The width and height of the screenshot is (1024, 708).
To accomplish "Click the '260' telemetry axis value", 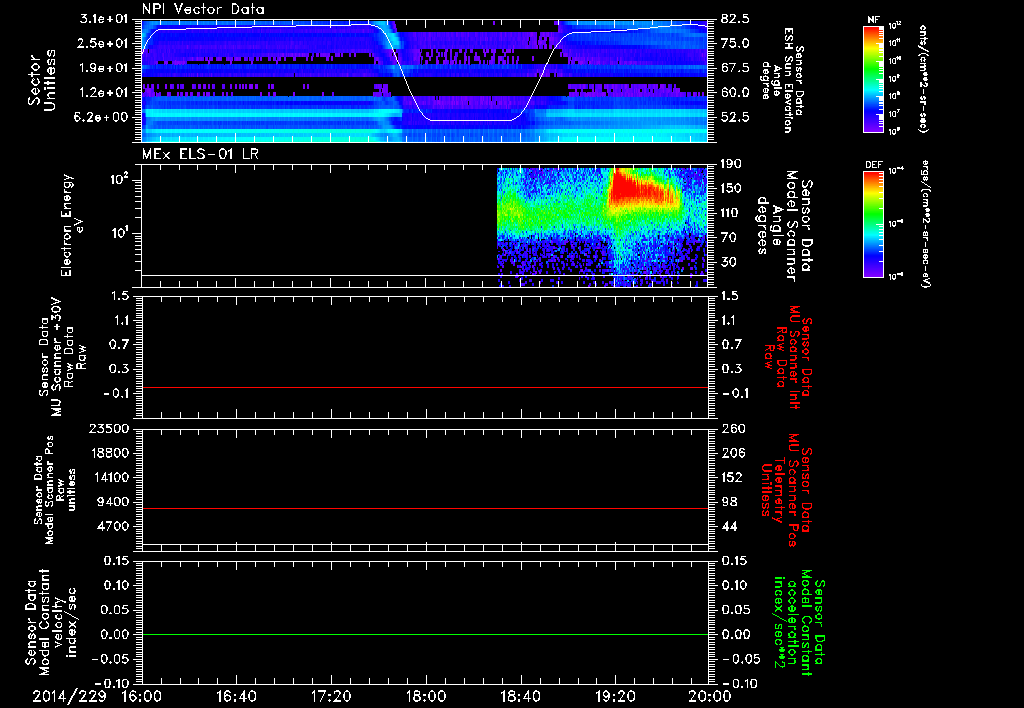I will (733, 428).
